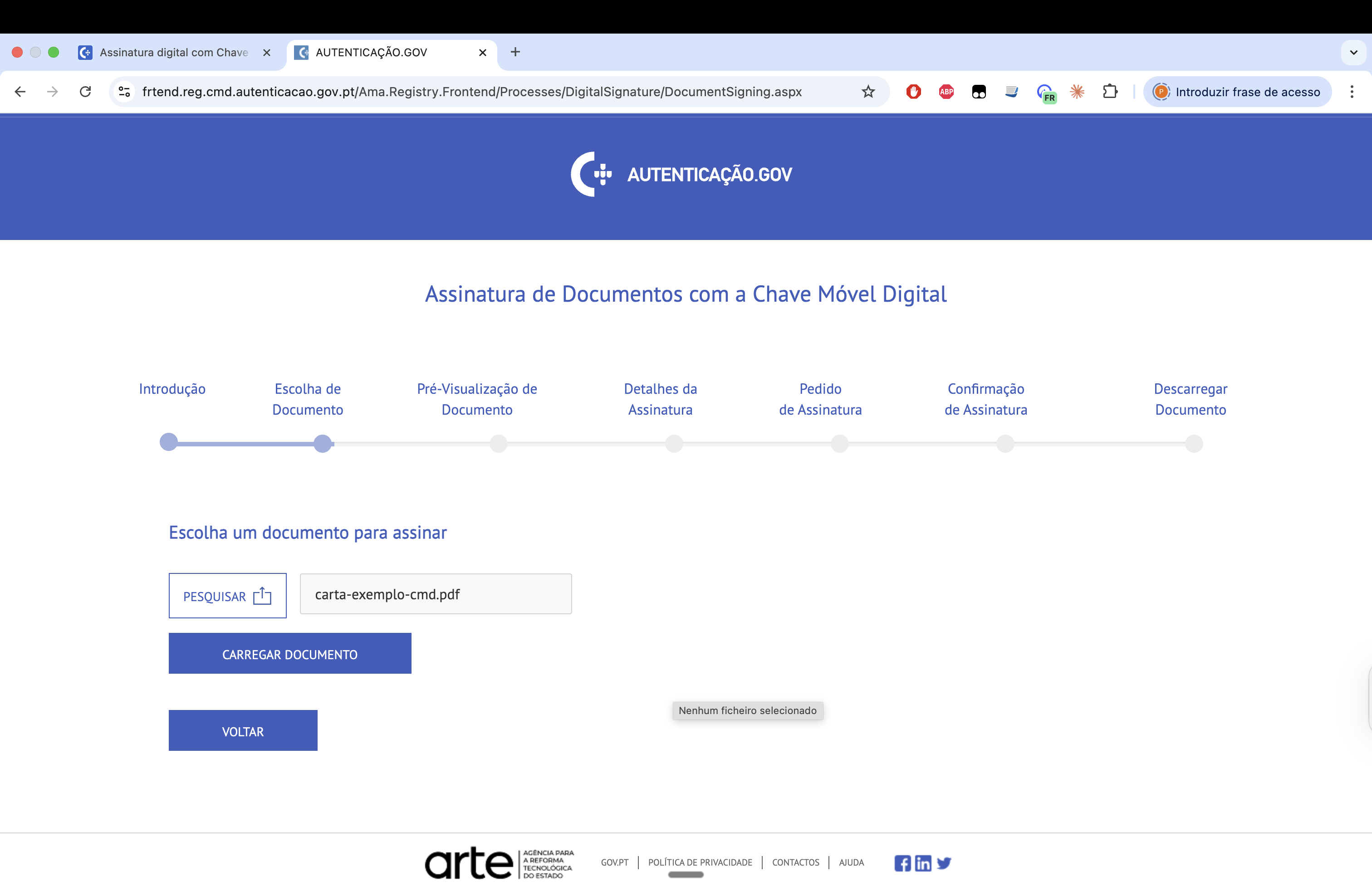Bookmark the page with the star icon
This screenshot has height=891, width=1372.
(868, 92)
